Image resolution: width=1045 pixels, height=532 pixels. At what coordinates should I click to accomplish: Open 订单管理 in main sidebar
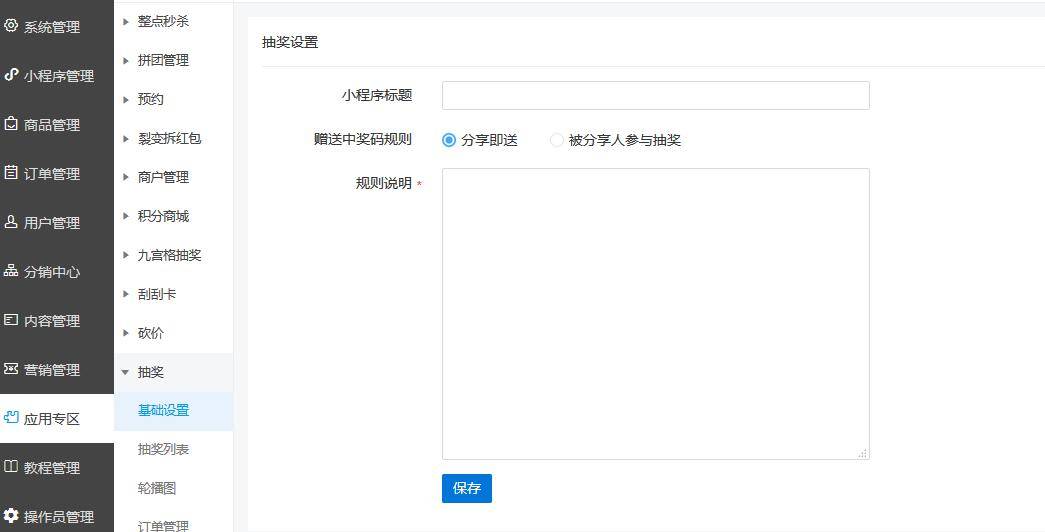coord(57,173)
